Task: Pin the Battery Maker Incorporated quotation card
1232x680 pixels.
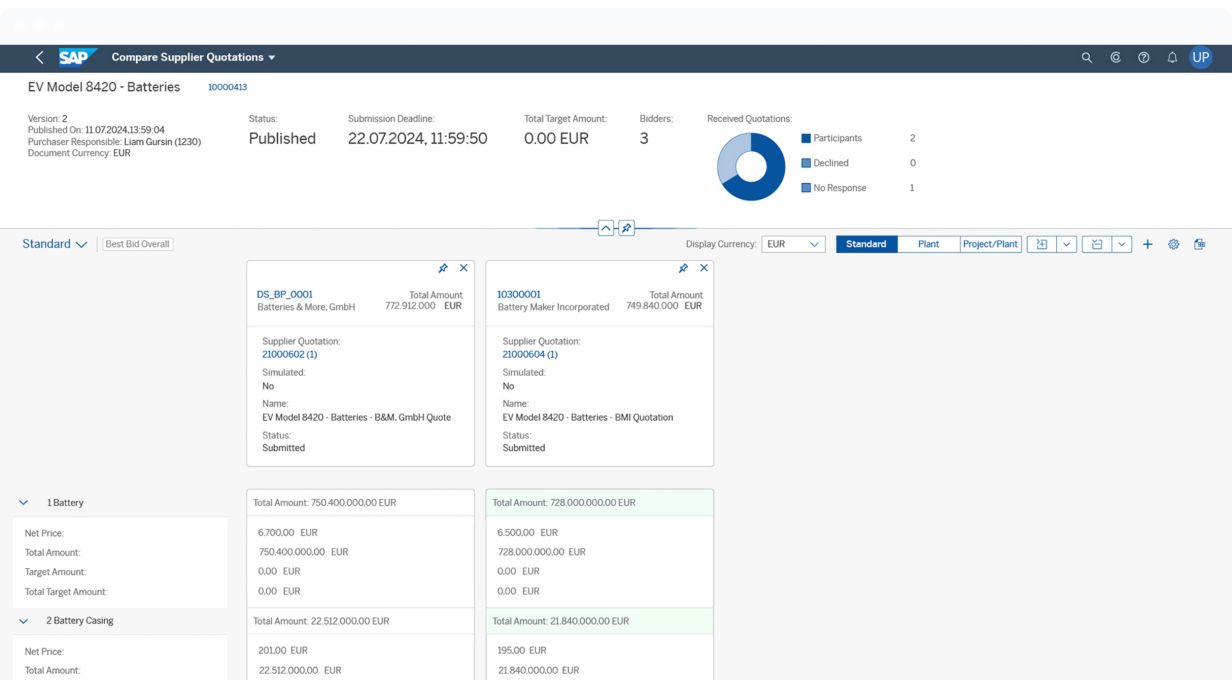Action: tap(683, 268)
